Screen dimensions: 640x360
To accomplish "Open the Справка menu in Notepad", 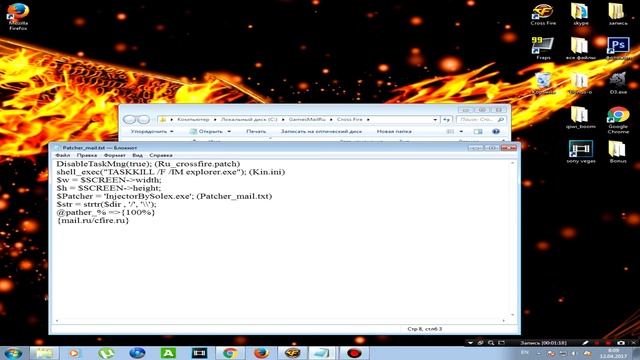I will 161,156.
